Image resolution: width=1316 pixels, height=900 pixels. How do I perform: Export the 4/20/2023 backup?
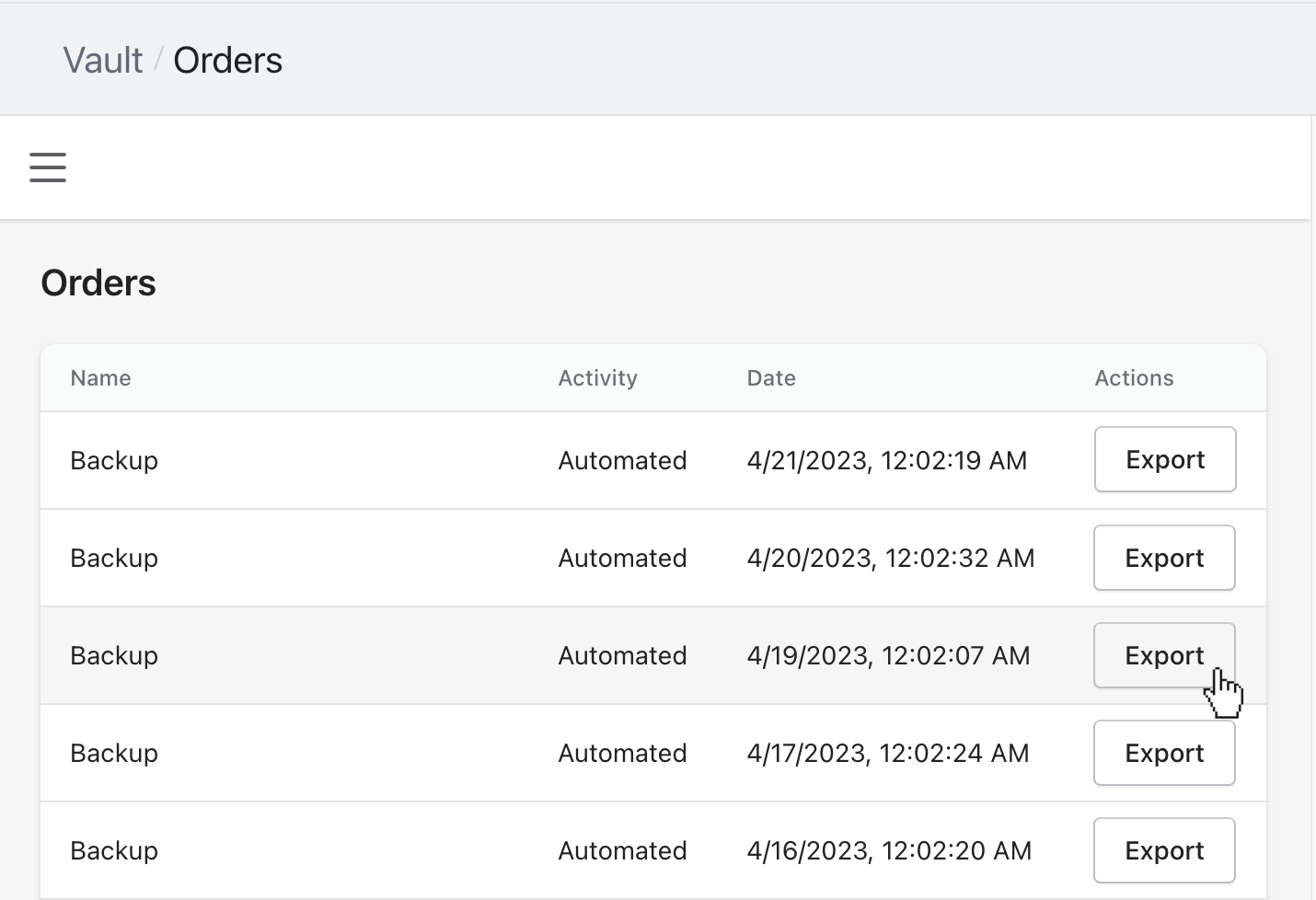[1163, 558]
